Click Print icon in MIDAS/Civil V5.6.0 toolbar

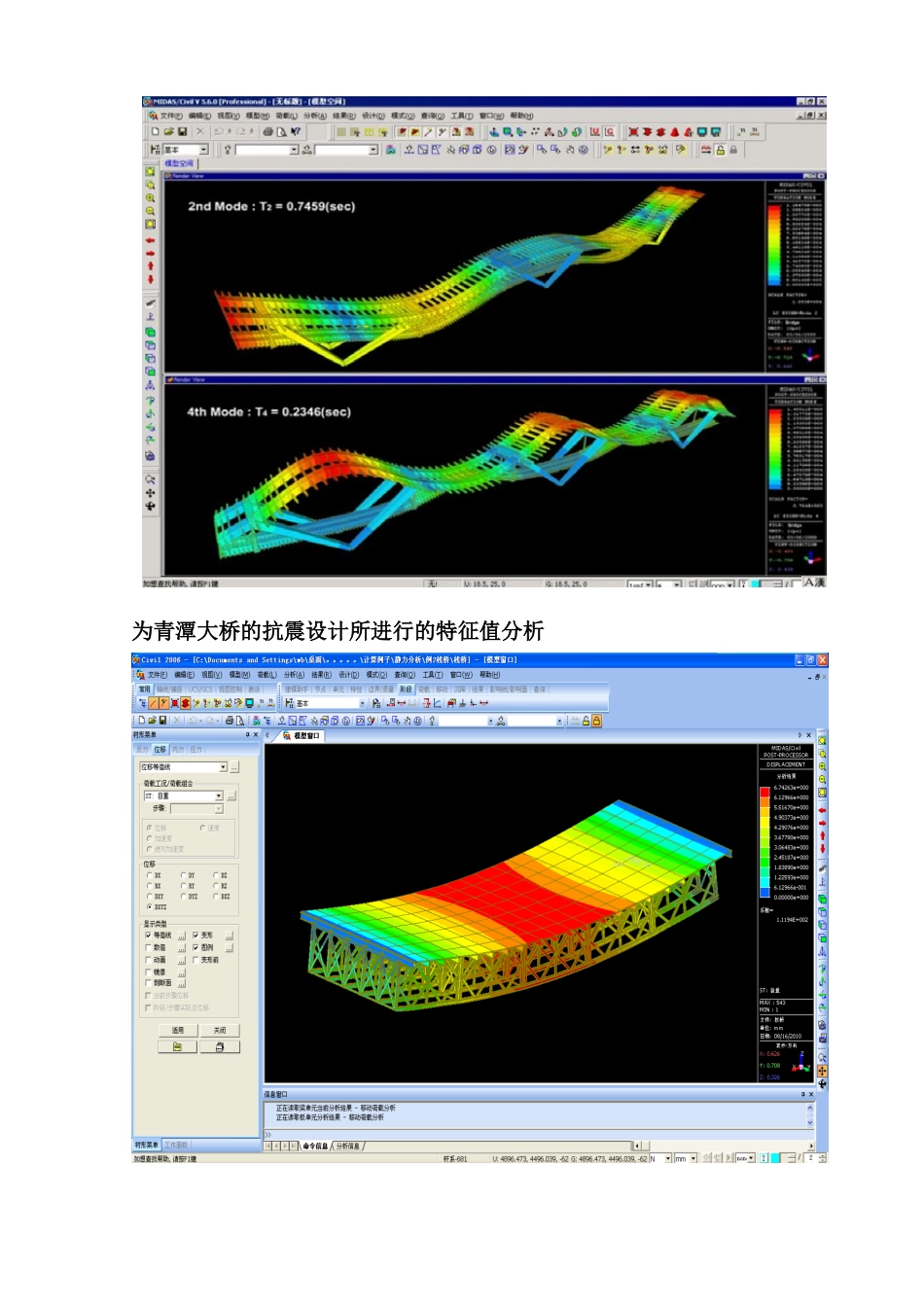point(268,131)
